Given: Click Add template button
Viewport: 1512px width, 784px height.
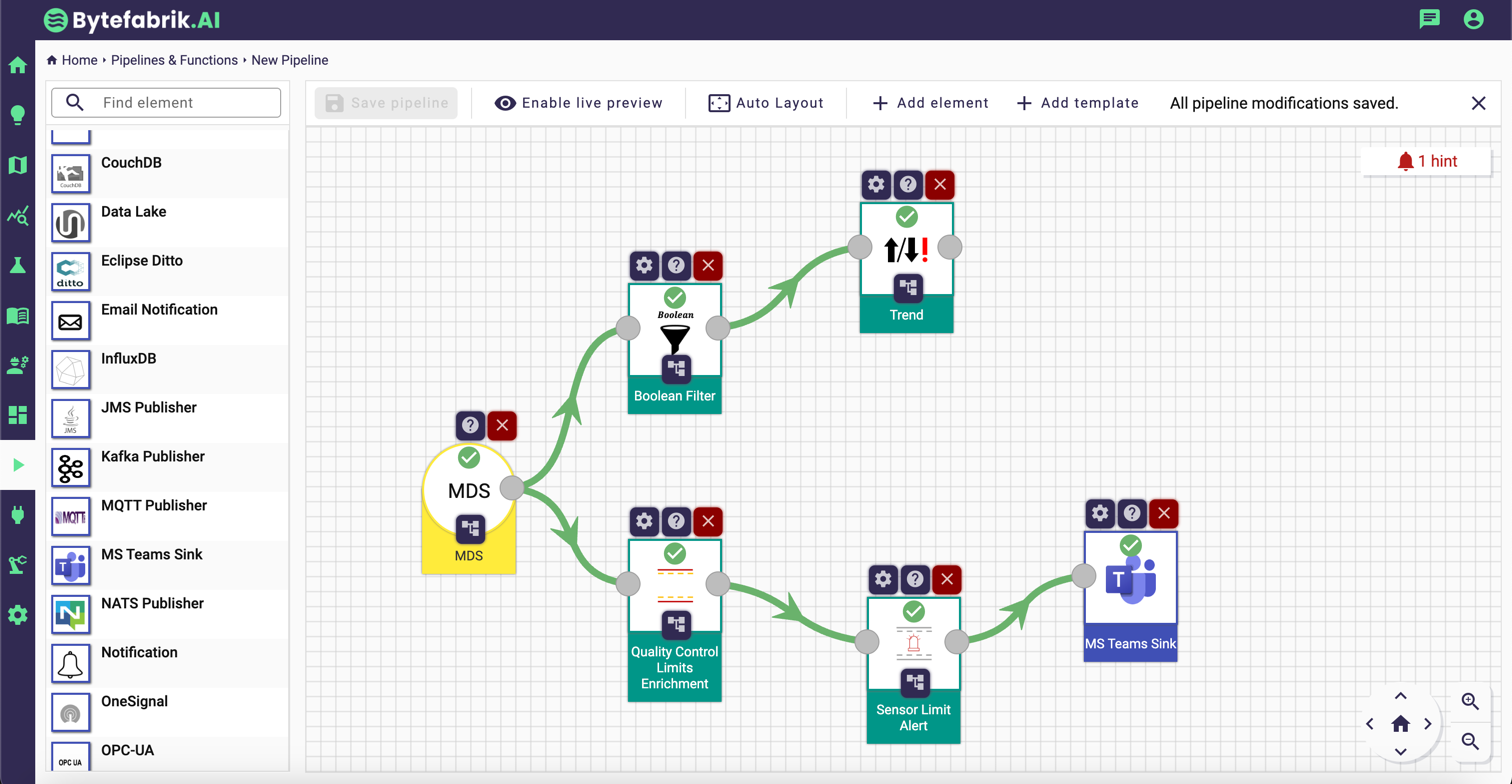Looking at the screenshot, I should tap(1077, 103).
